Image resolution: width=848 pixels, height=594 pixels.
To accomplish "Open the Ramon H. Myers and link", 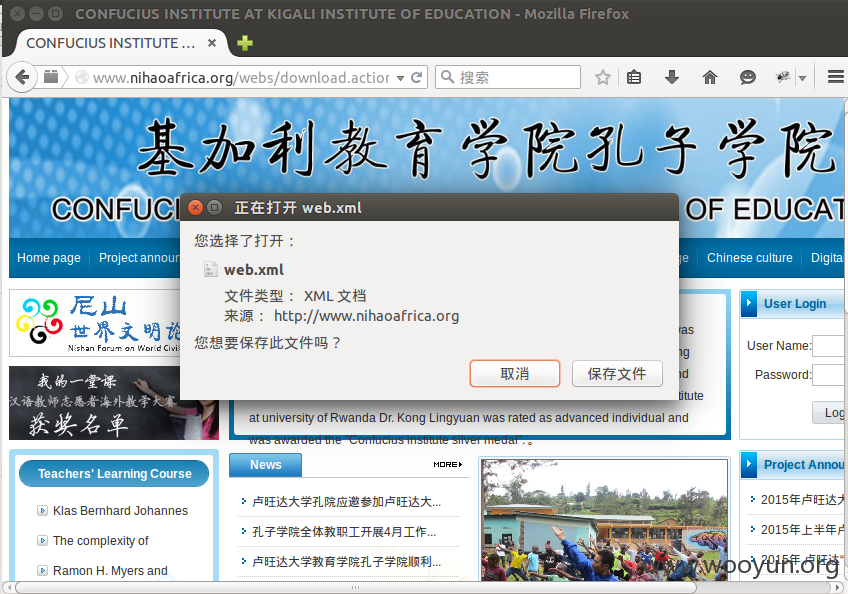I will point(110,571).
